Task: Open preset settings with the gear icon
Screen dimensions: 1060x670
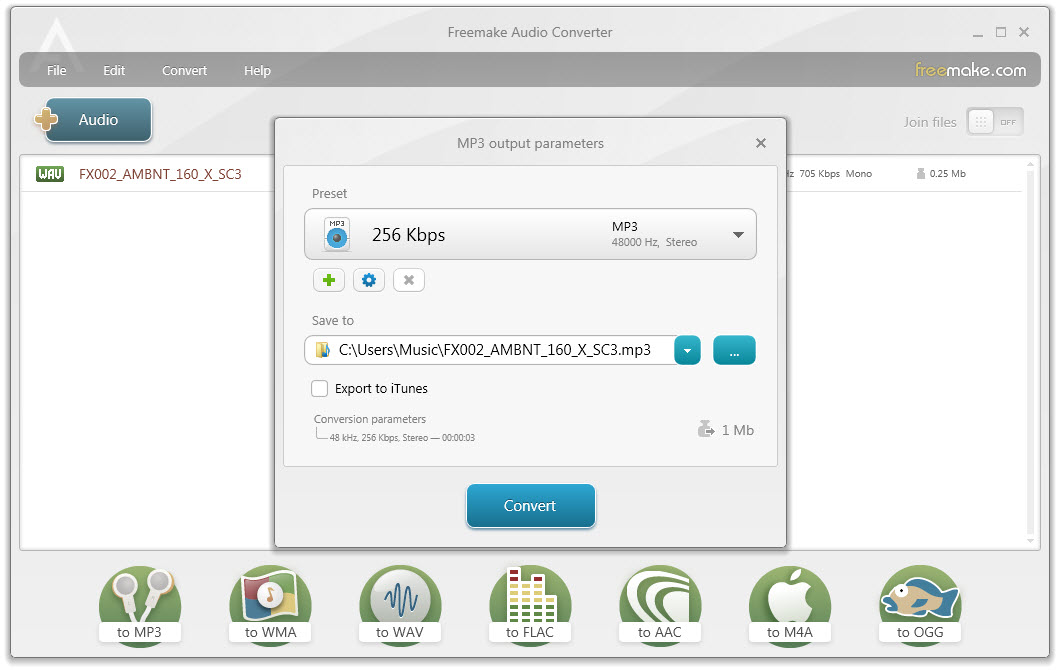Action: coord(368,280)
